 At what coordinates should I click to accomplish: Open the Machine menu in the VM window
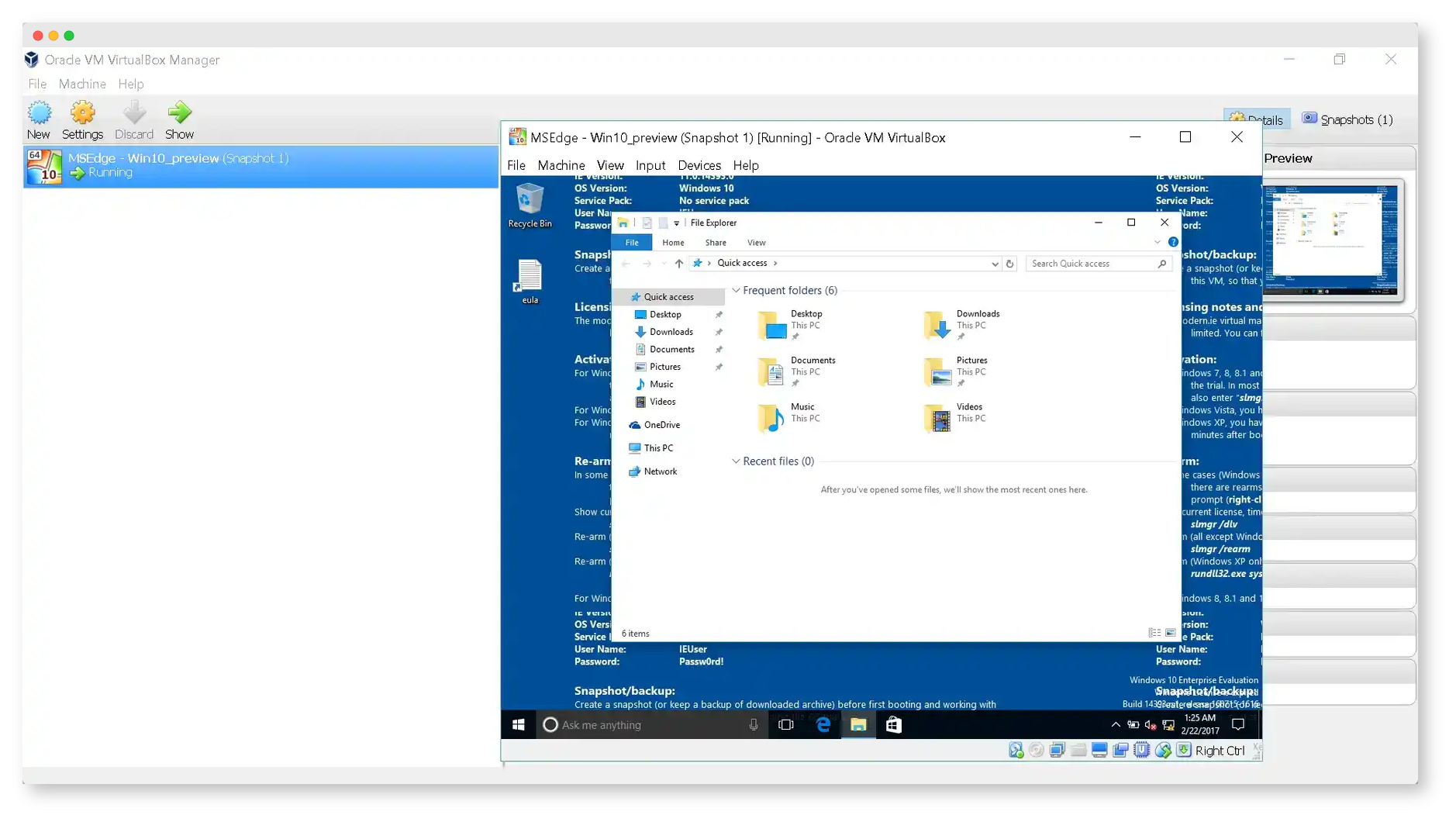click(x=561, y=165)
